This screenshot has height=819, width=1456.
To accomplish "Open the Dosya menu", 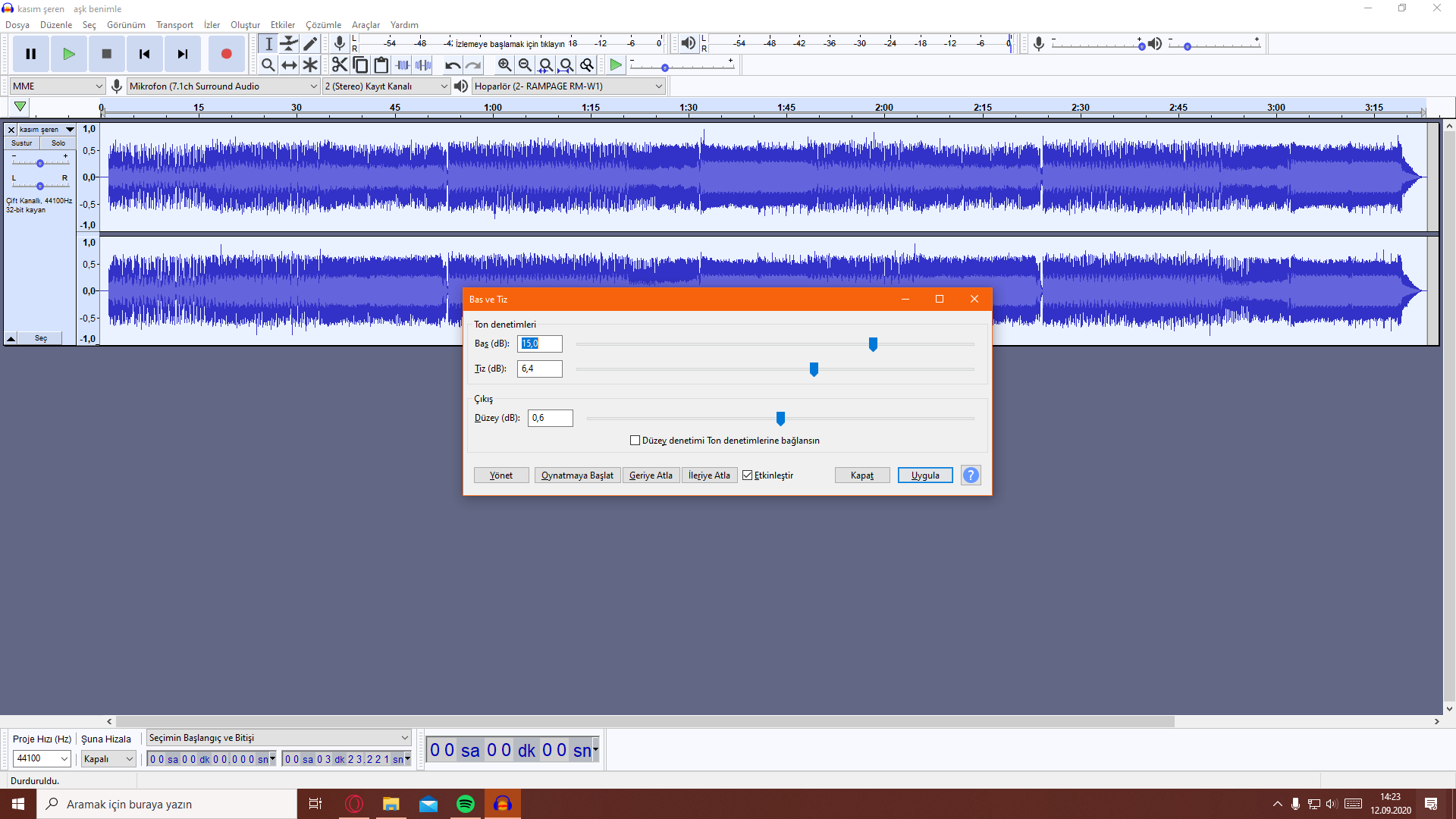I will pyautogui.click(x=17, y=25).
